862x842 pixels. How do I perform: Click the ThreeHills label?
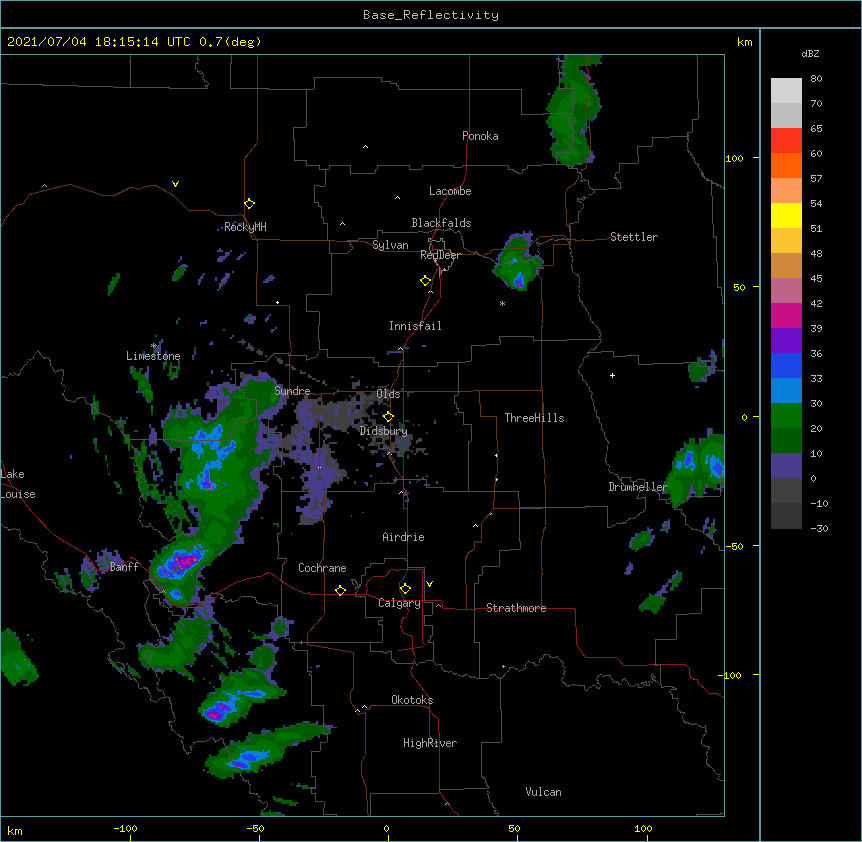click(534, 418)
